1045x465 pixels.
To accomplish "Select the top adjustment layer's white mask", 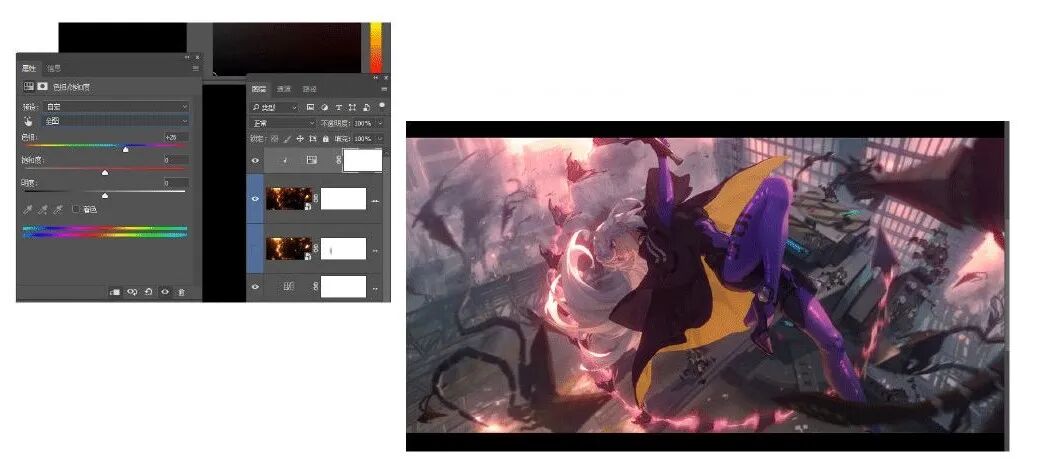I will (363, 161).
